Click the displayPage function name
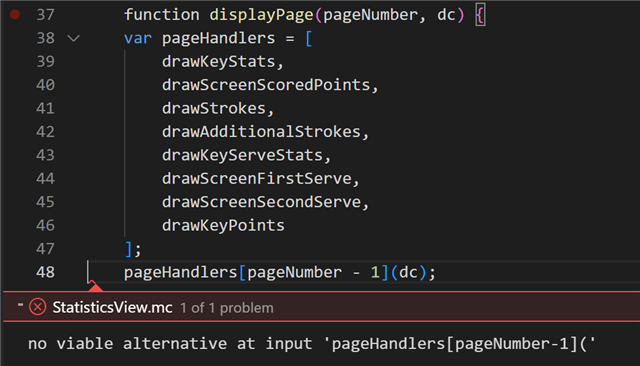 pos(261,15)
